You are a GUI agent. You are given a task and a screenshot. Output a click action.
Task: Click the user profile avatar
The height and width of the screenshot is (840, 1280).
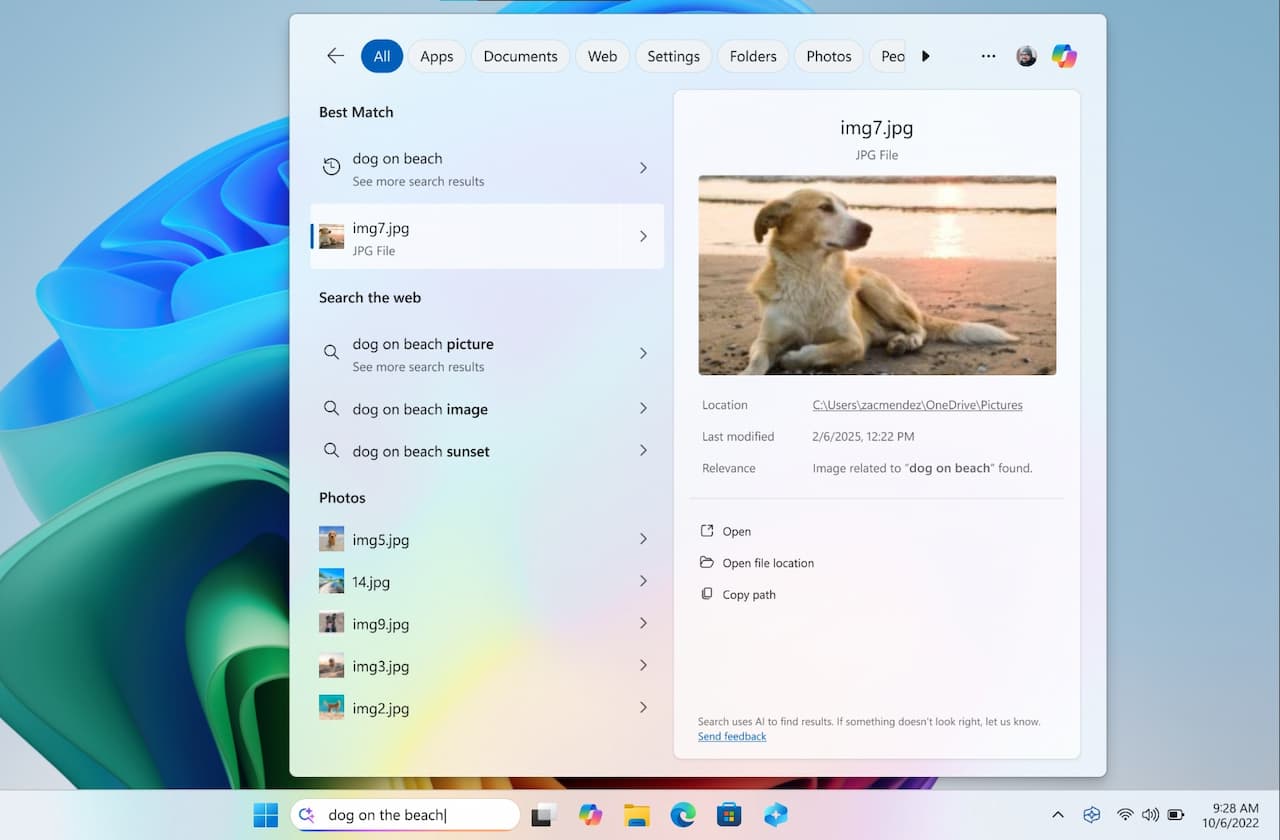[x=1026, y=56]
